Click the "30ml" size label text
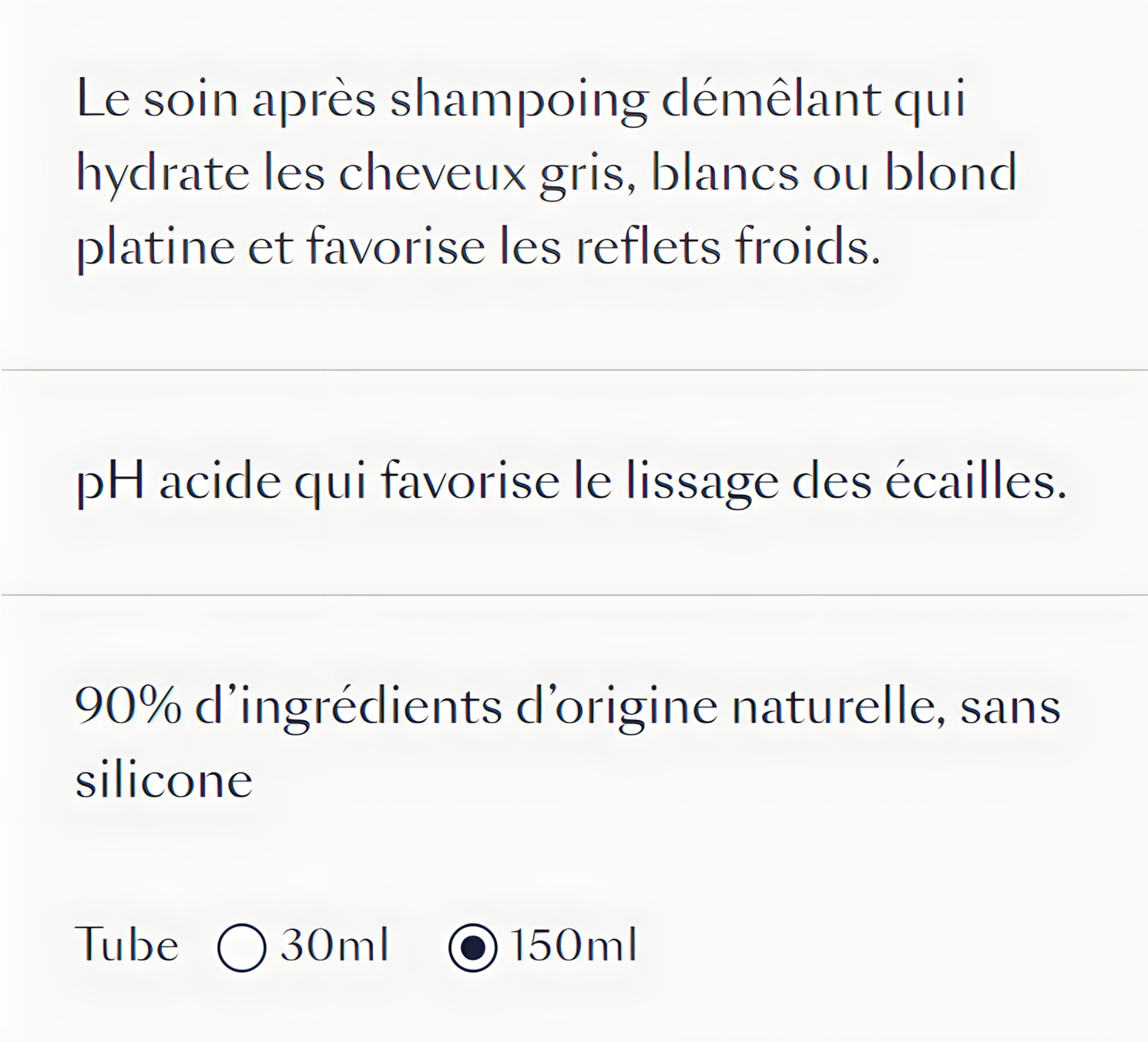 [x=334, y=944]
